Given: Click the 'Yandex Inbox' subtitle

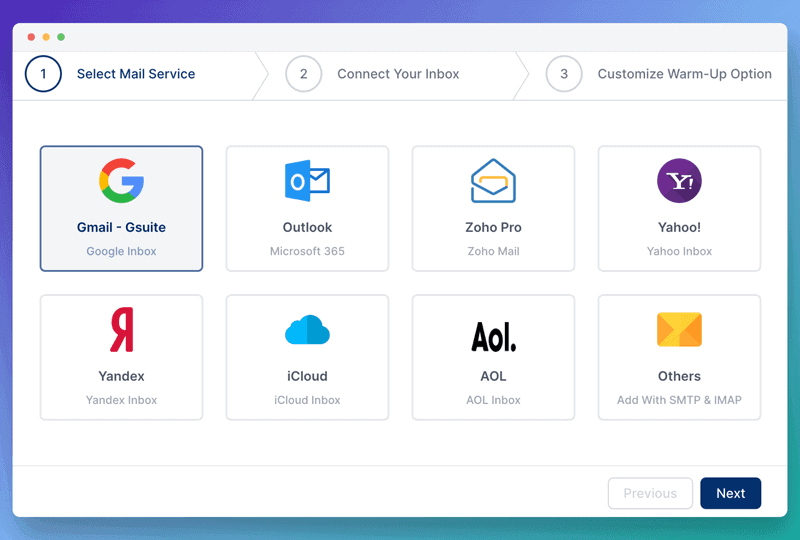Looking at the screenshot, I should pyautogui.click(x=121, y=400).
